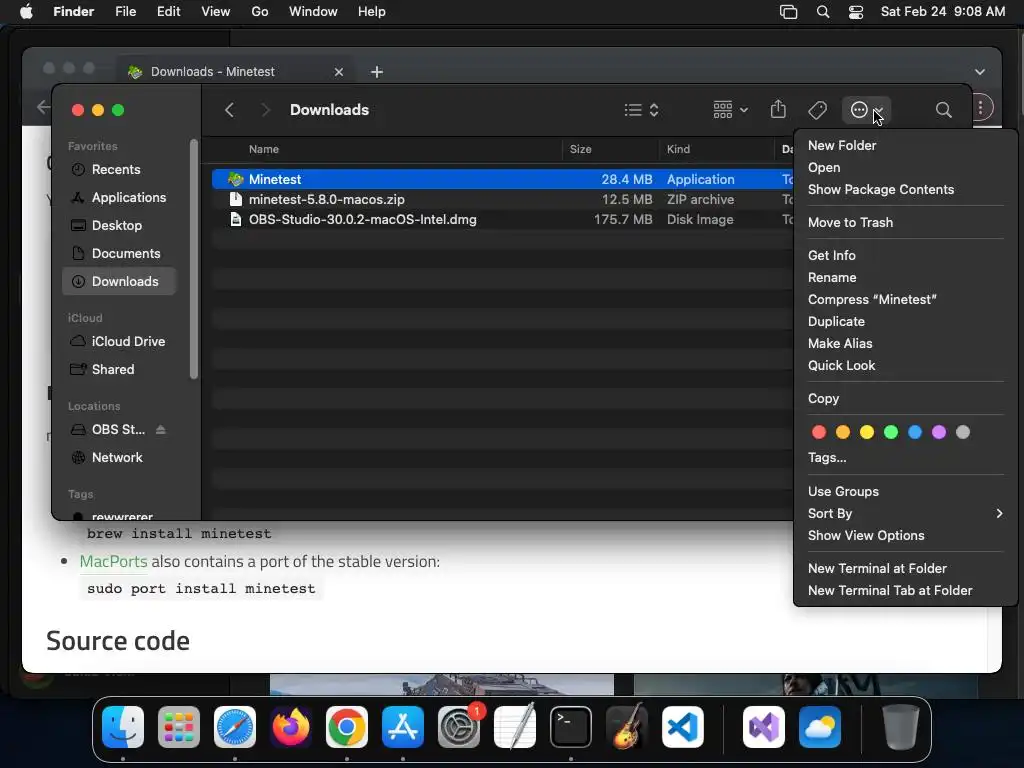Choose Show View Options
The image size is (1024, 768).
905,536
